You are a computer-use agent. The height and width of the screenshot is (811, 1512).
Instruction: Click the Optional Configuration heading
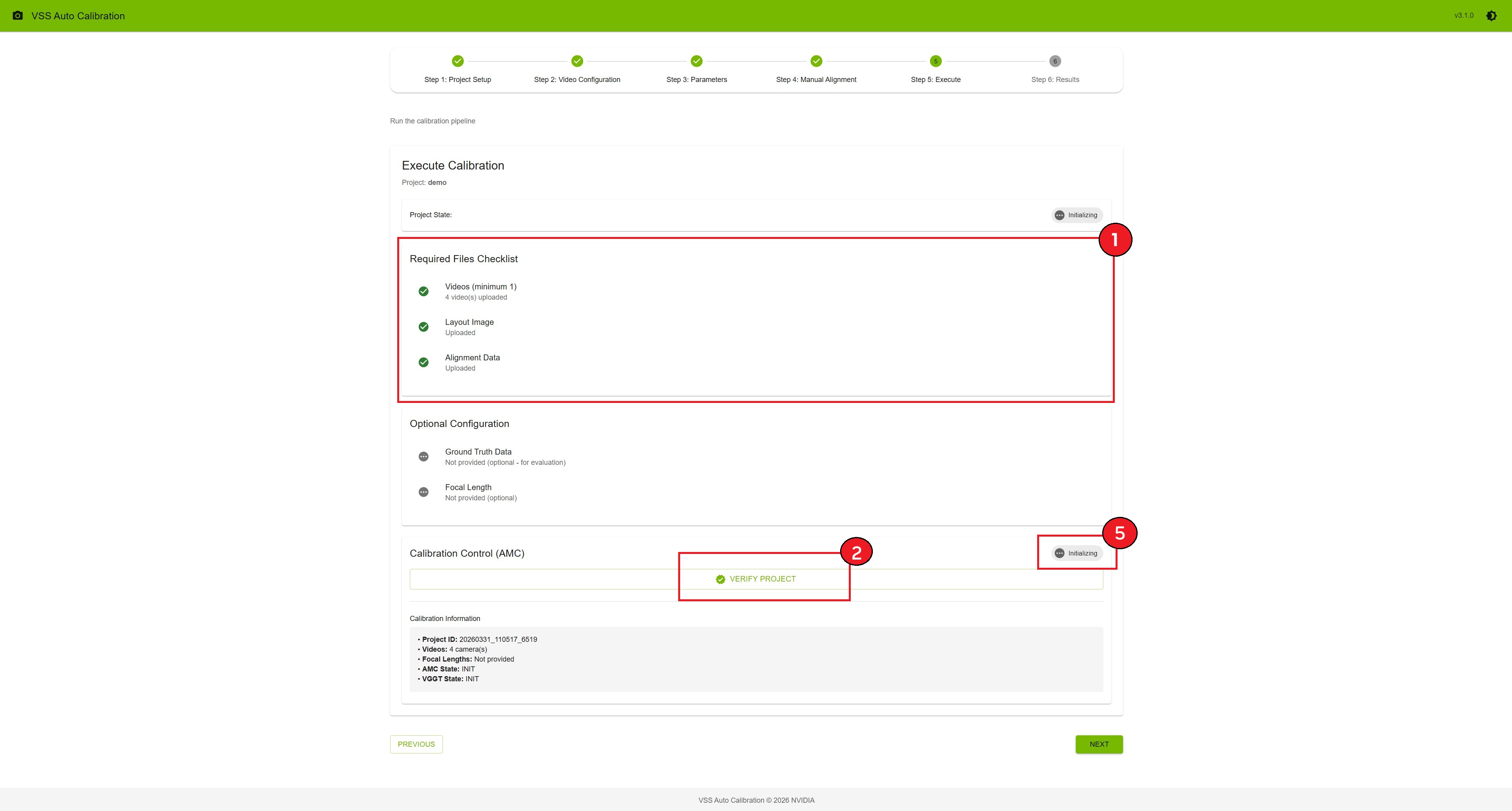coord(459,424)
